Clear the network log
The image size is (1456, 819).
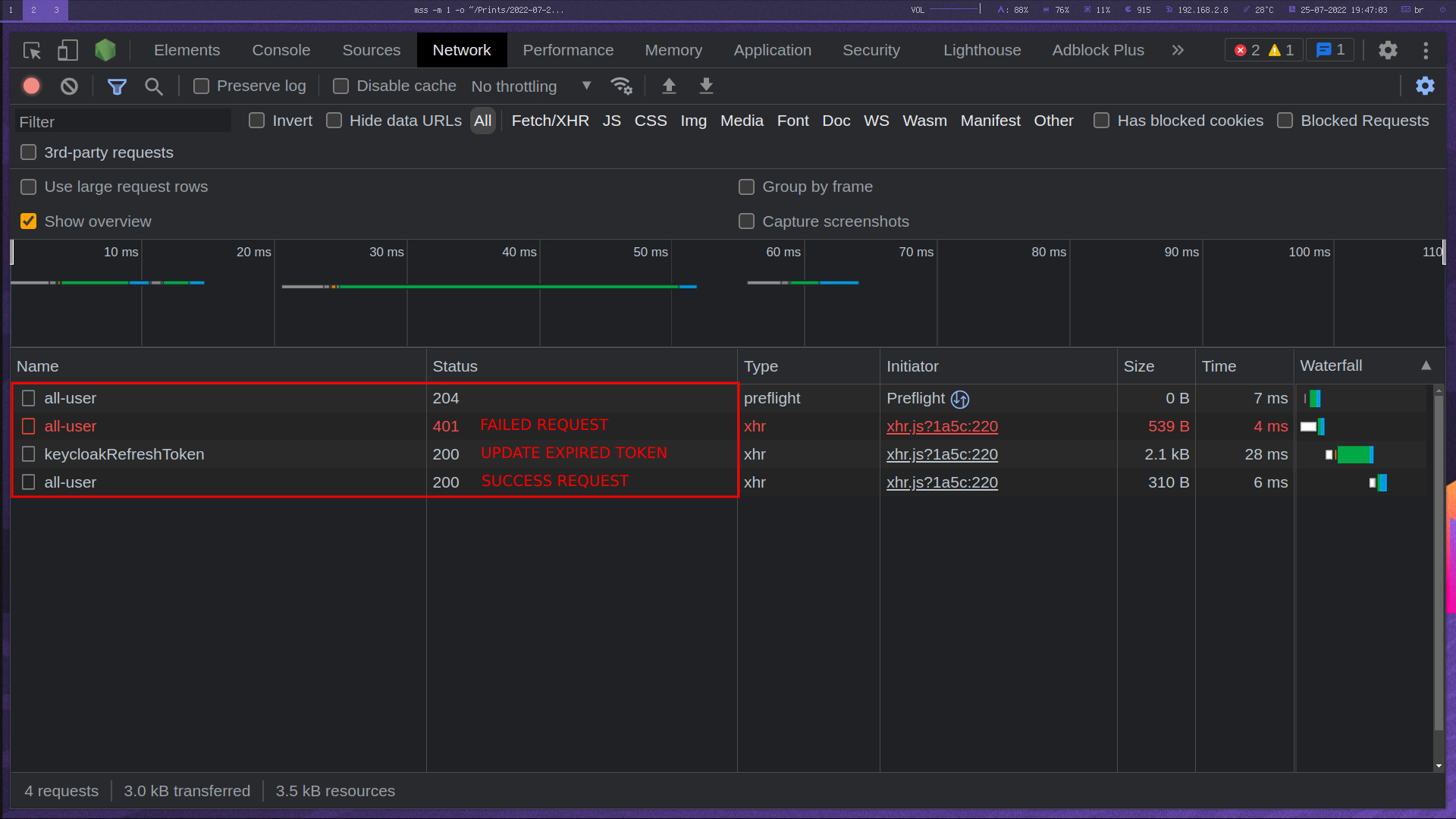point(69,86)
